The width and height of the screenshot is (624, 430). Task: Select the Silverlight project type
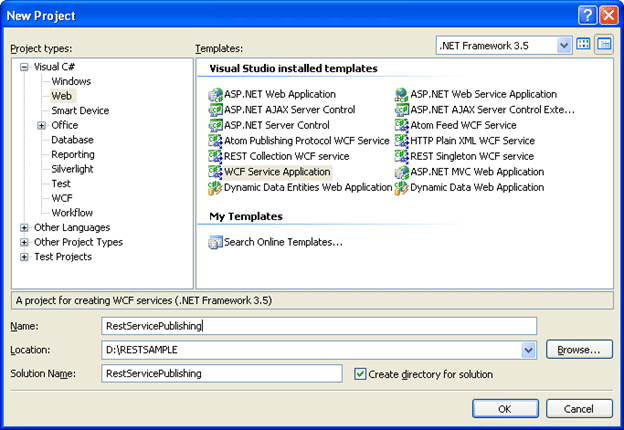[72, 169]
